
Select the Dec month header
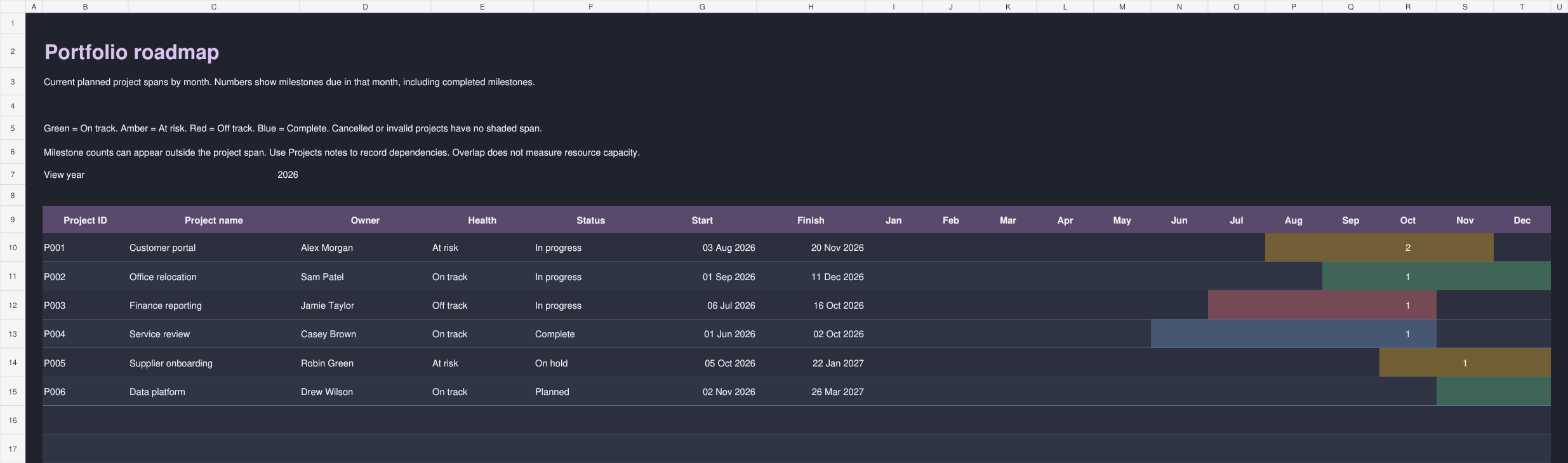tap(1522, 220)
